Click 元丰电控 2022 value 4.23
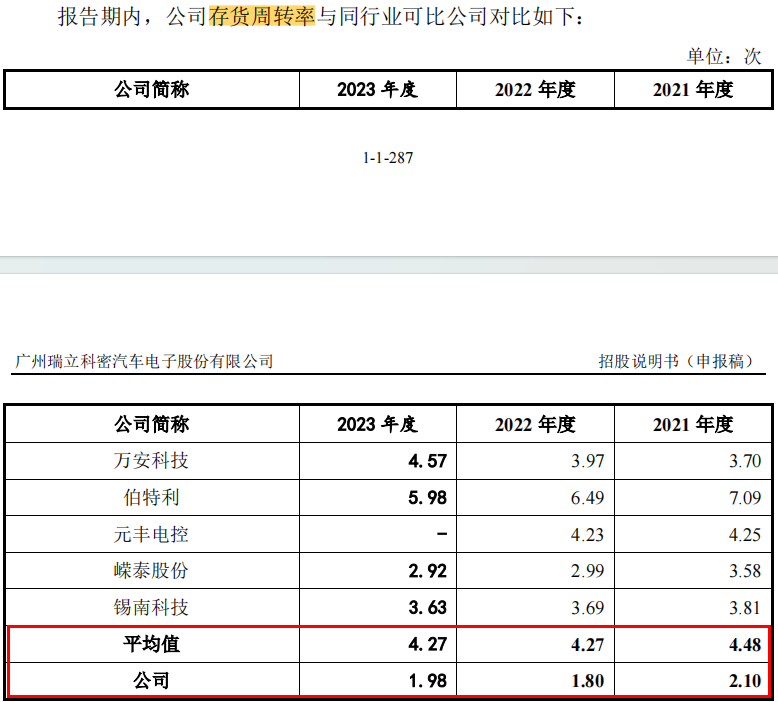The height and width of the screenshot is (702, 778). pyautogui.click(x=587, y=535)
